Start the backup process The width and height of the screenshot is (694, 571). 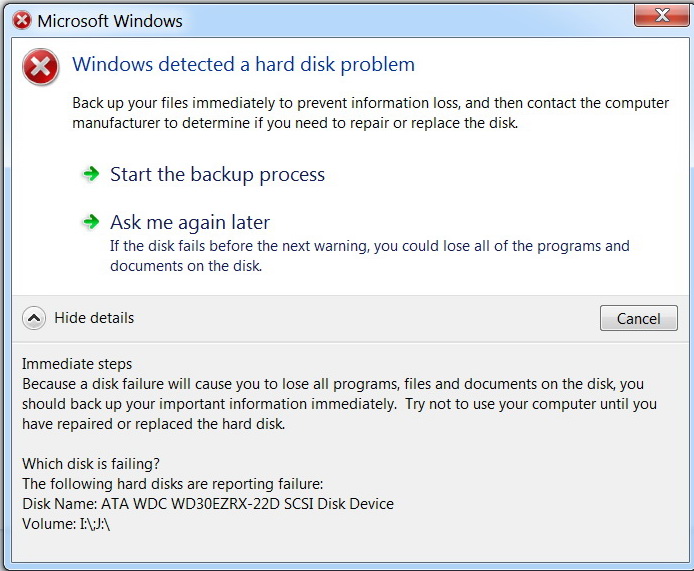(x=217, y=174)
